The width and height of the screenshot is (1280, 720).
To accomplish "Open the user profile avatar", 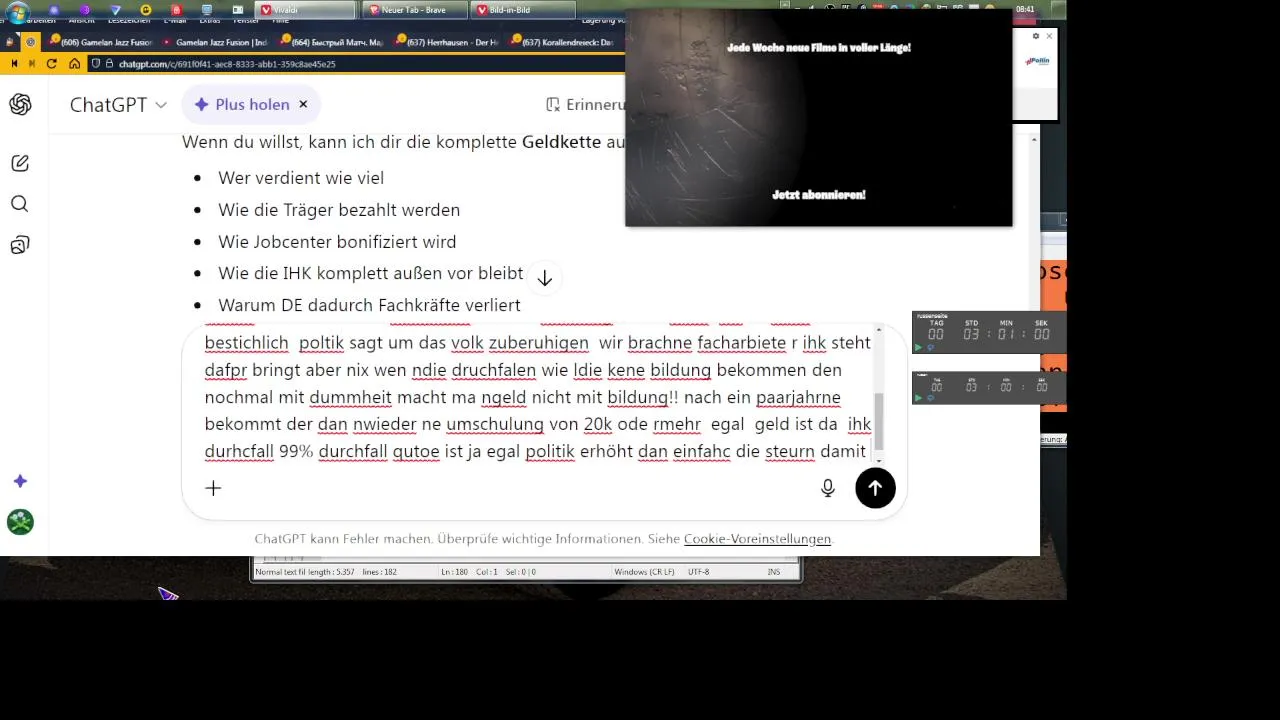I will (x=20, y=522).
